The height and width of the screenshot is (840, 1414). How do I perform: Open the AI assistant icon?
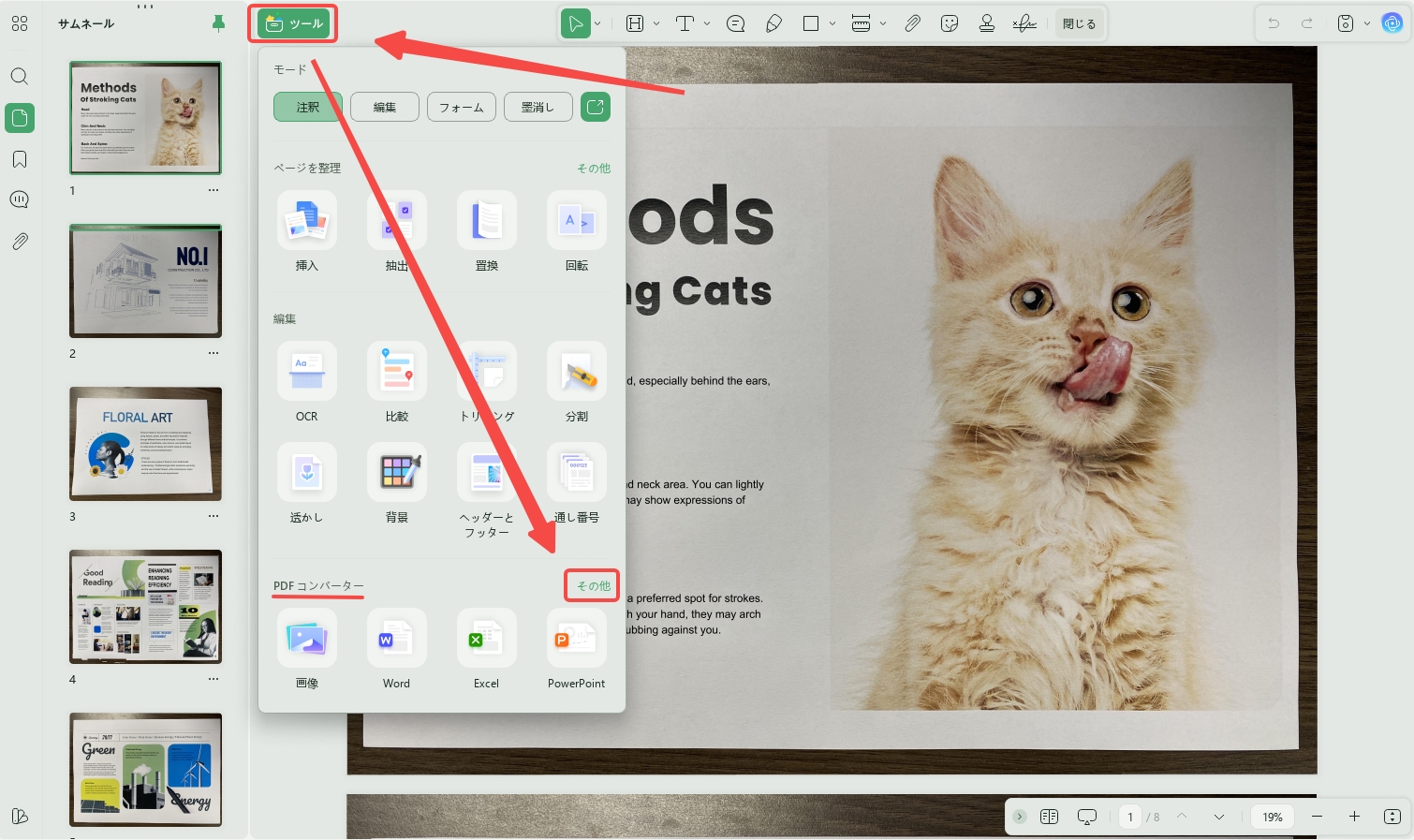click(x=1392, y=23)
